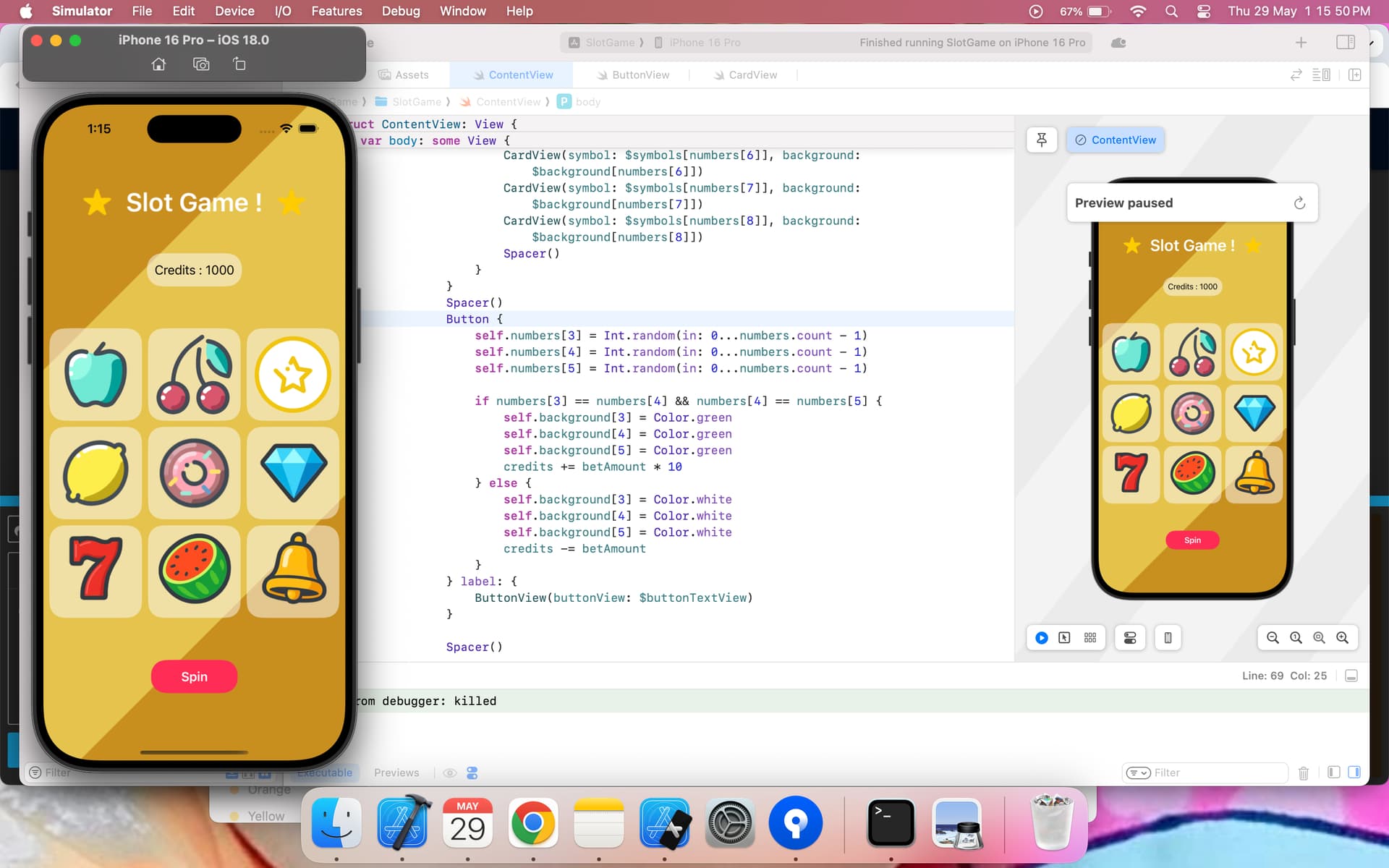Tap Credits : 1000 label in simulator

click(x=194, y=270)
